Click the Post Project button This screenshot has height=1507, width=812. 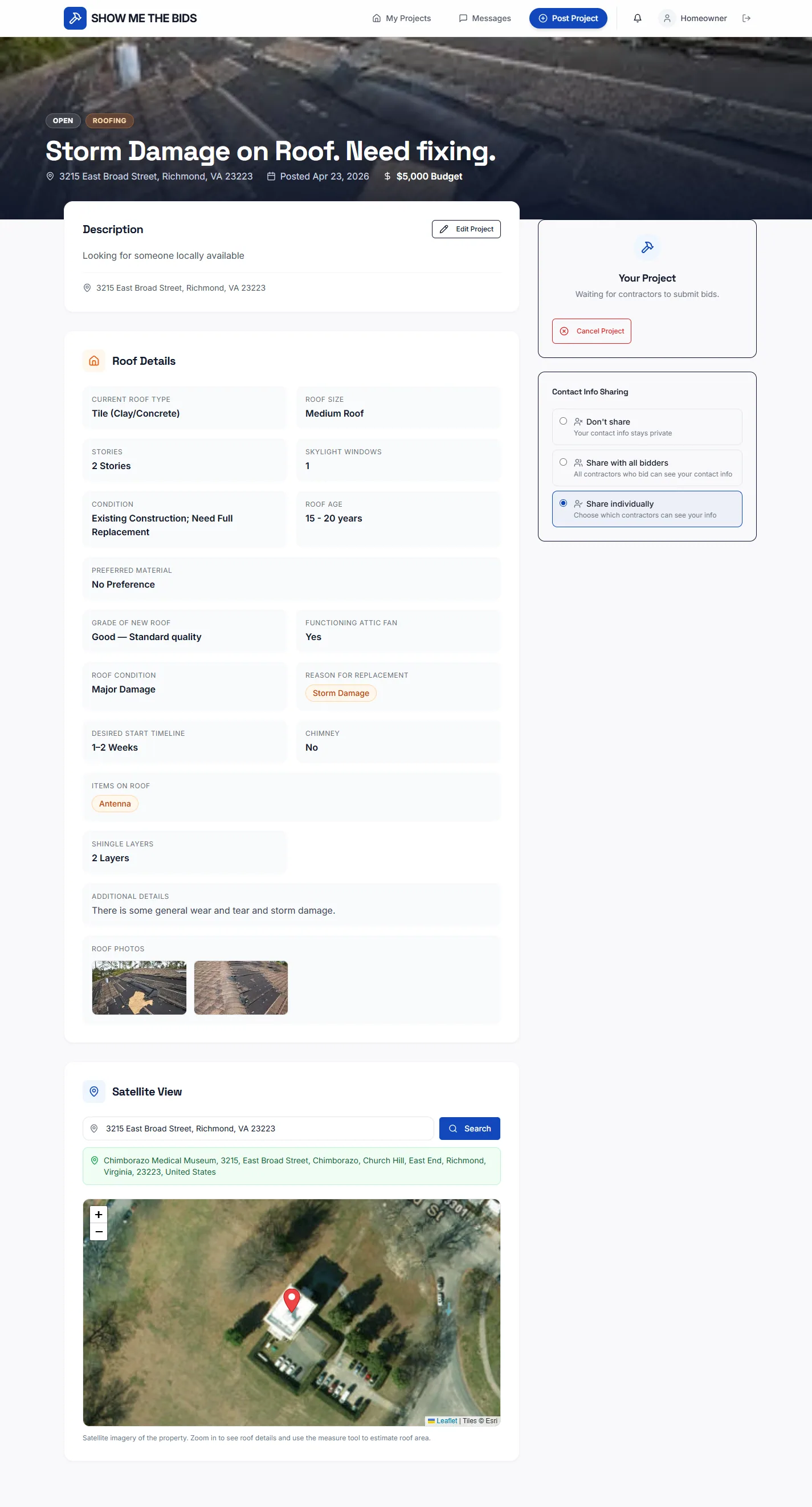point(568,18)
